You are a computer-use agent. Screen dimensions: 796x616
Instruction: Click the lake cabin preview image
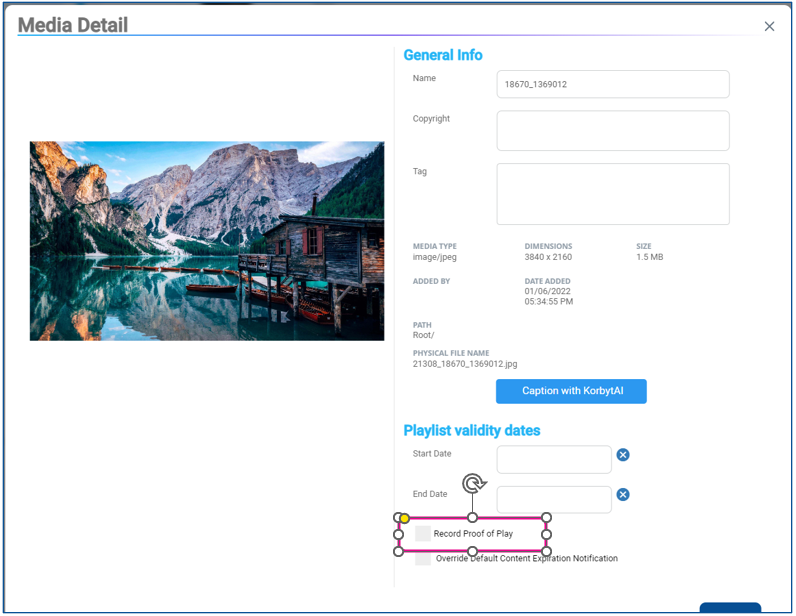click(207, 241)
